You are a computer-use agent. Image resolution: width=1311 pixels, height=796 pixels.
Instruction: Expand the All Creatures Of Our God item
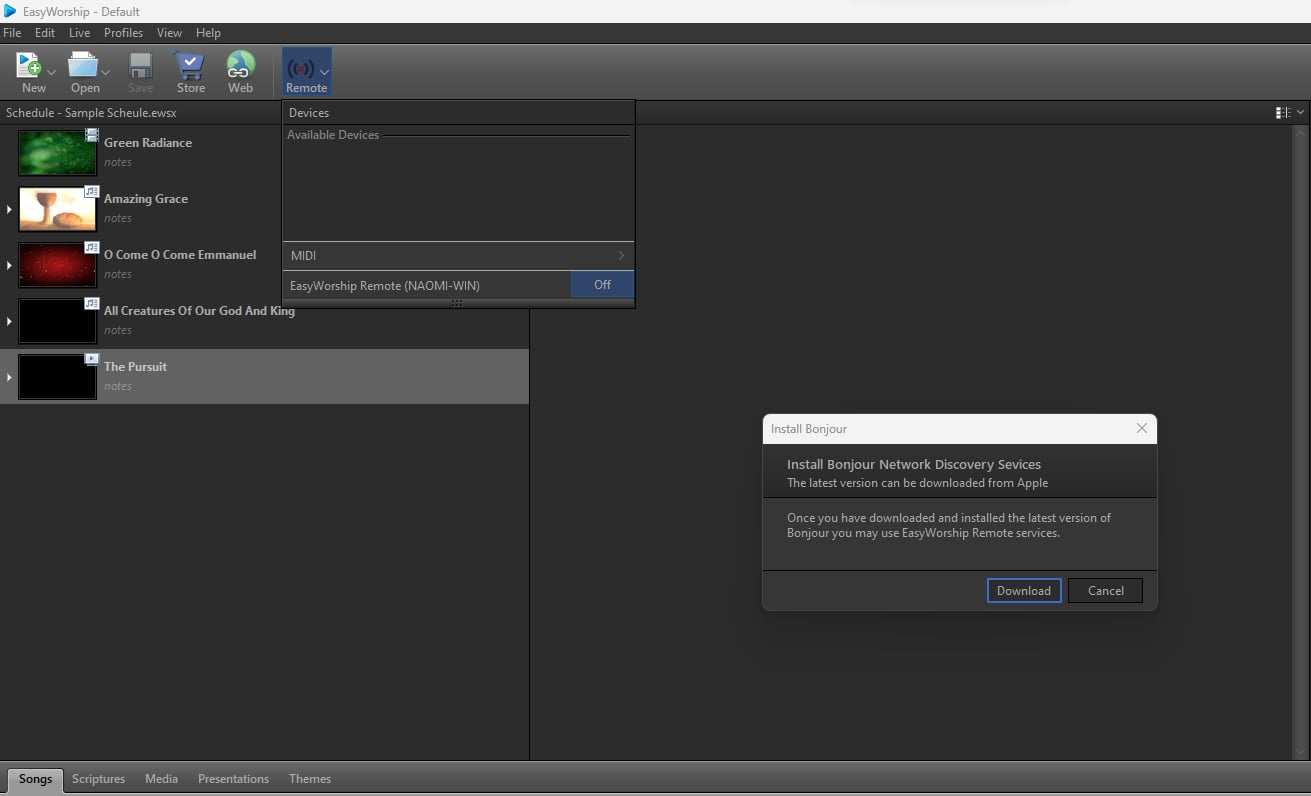[x=9, y=321]
